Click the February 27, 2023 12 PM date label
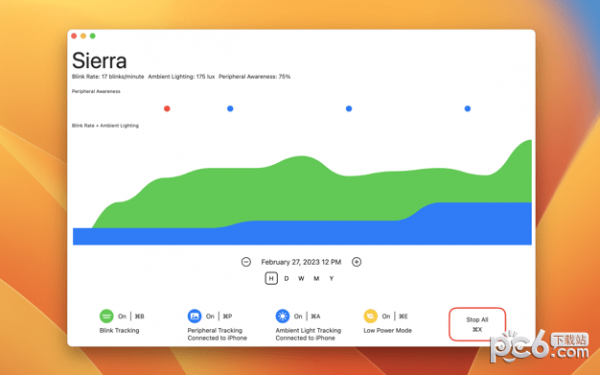This screenshot has height=375, width=600. (x=301, y=262)
